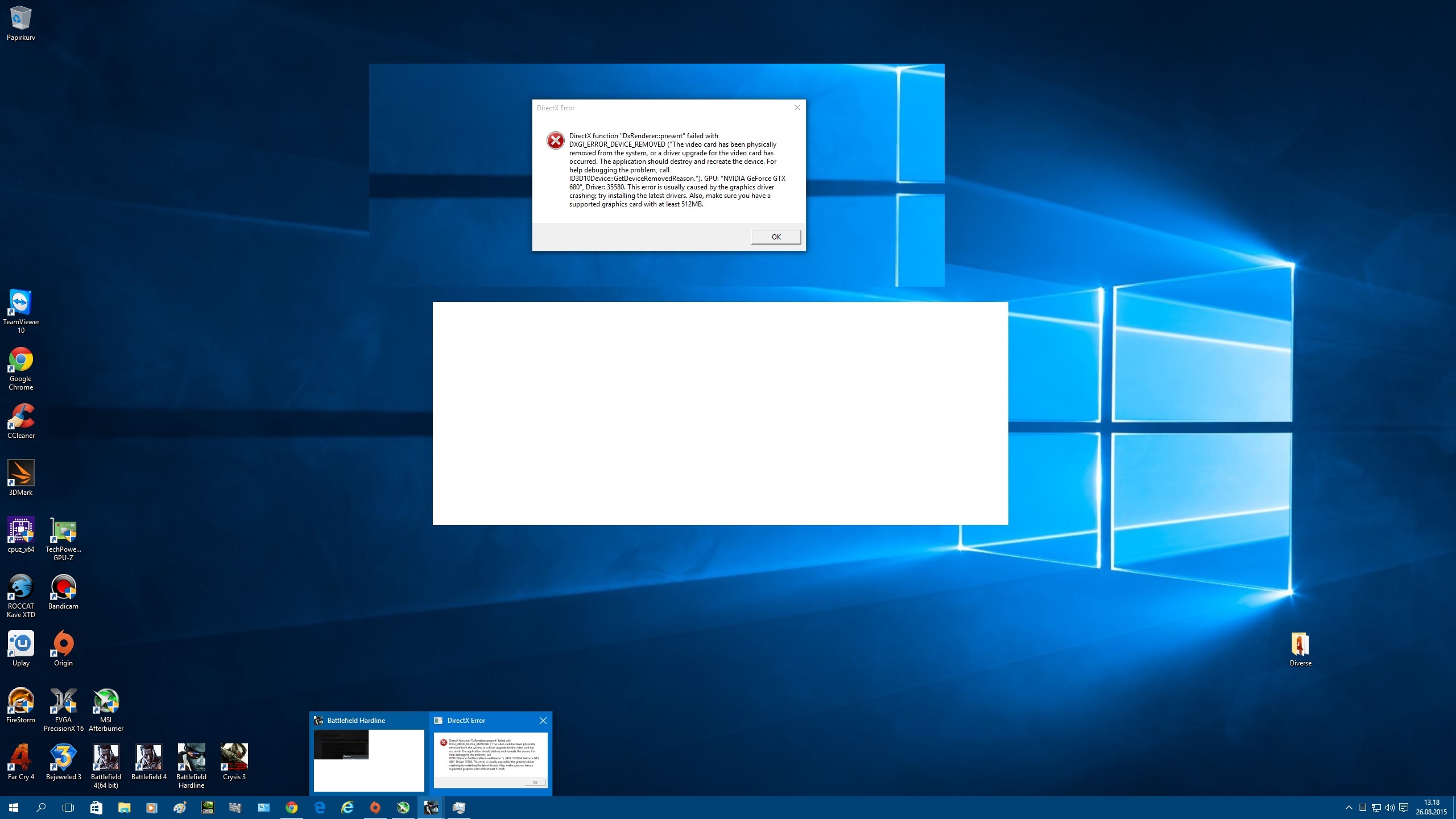Open the Paint palette taskbar icon

click(180, 808)
